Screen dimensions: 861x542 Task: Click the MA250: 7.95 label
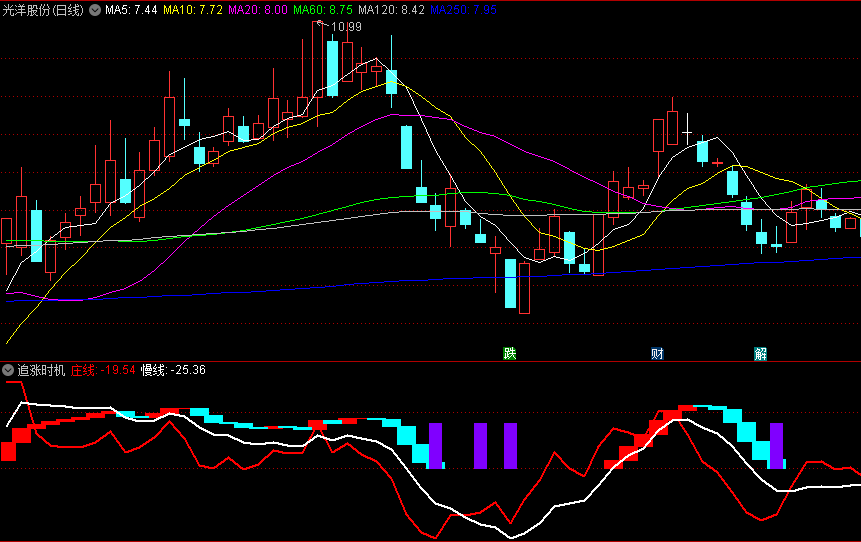click(463, 10)
